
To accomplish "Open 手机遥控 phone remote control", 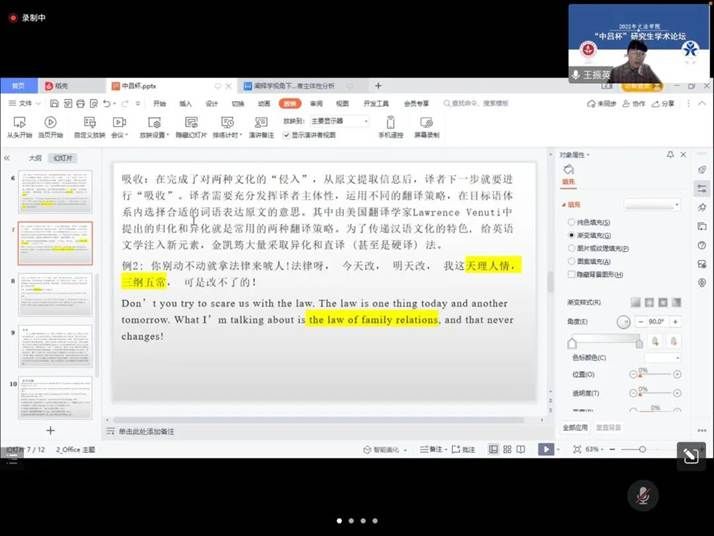I will coord(390,123).
